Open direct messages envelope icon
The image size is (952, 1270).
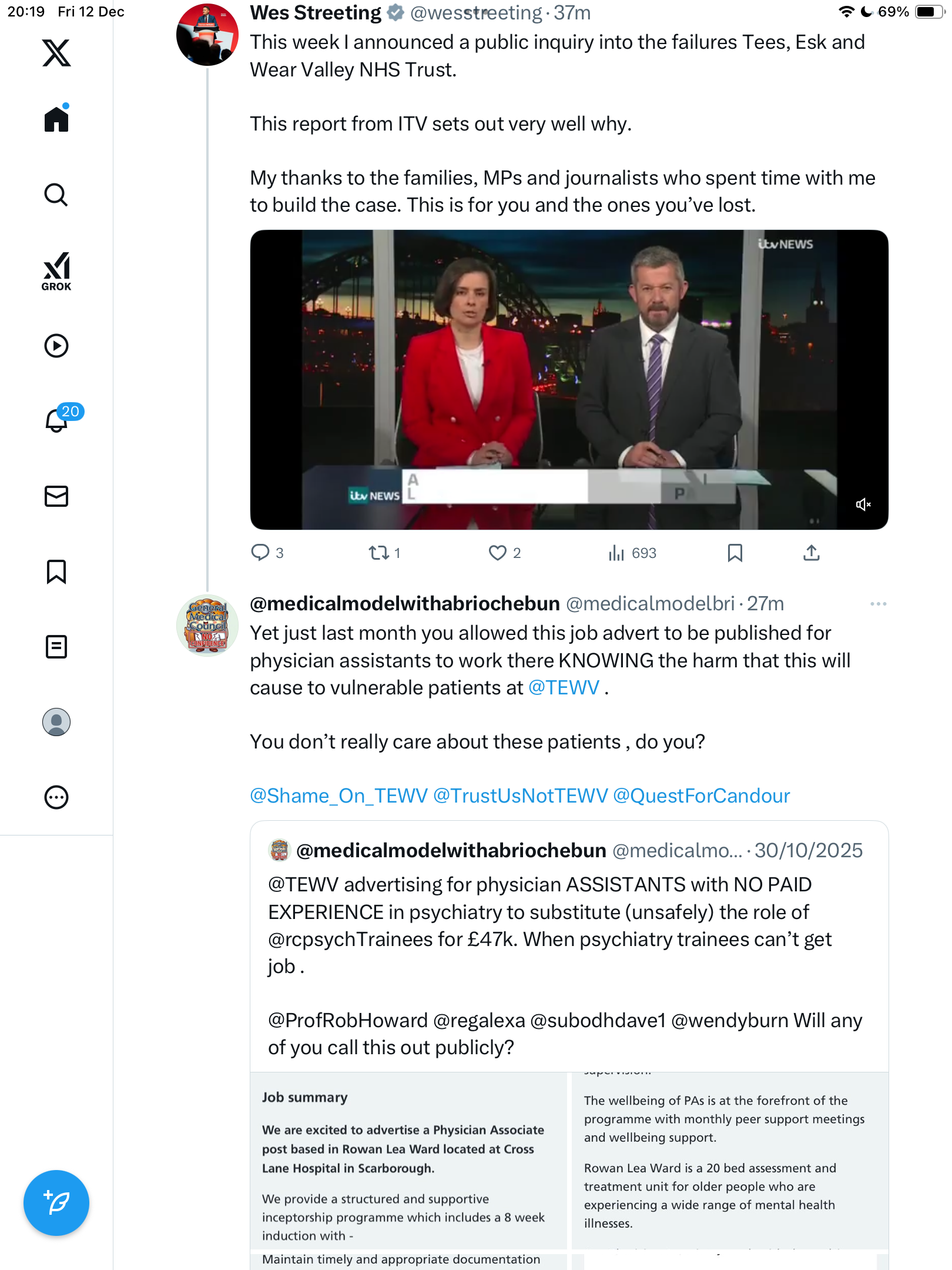pos(56,496)
